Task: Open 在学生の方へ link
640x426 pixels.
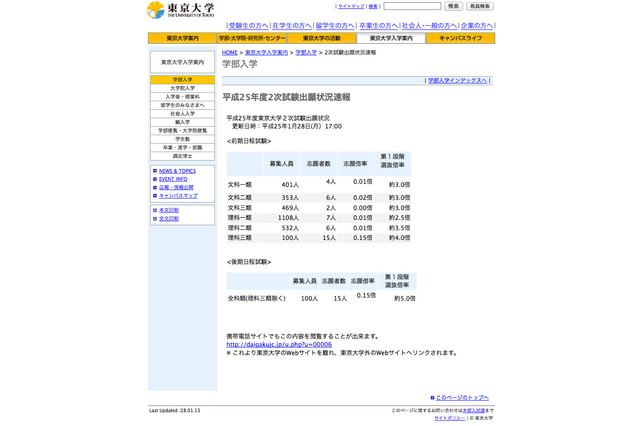Action: [292, 25]
